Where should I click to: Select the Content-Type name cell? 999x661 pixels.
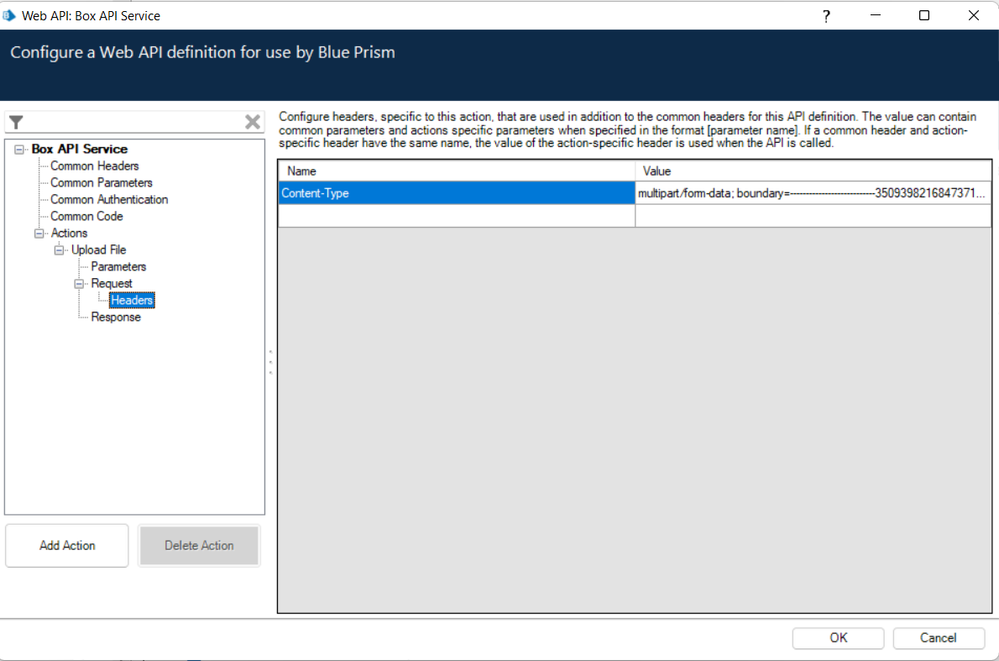click(x=457, y=193)
